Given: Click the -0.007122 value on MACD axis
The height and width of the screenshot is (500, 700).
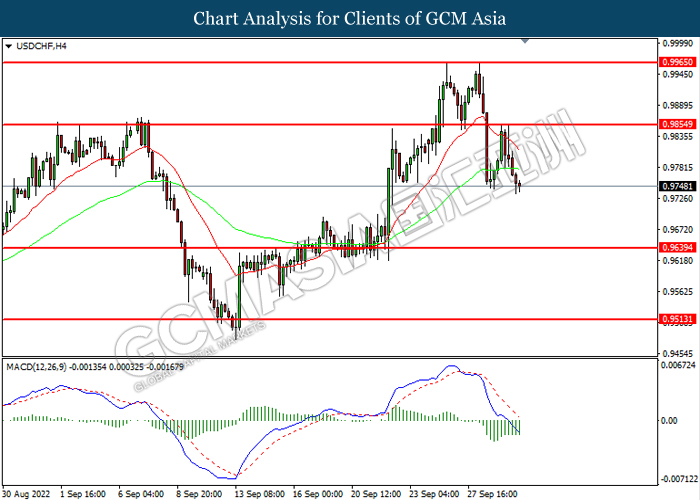Looking at the screenshot, I should tap(678, 479).
